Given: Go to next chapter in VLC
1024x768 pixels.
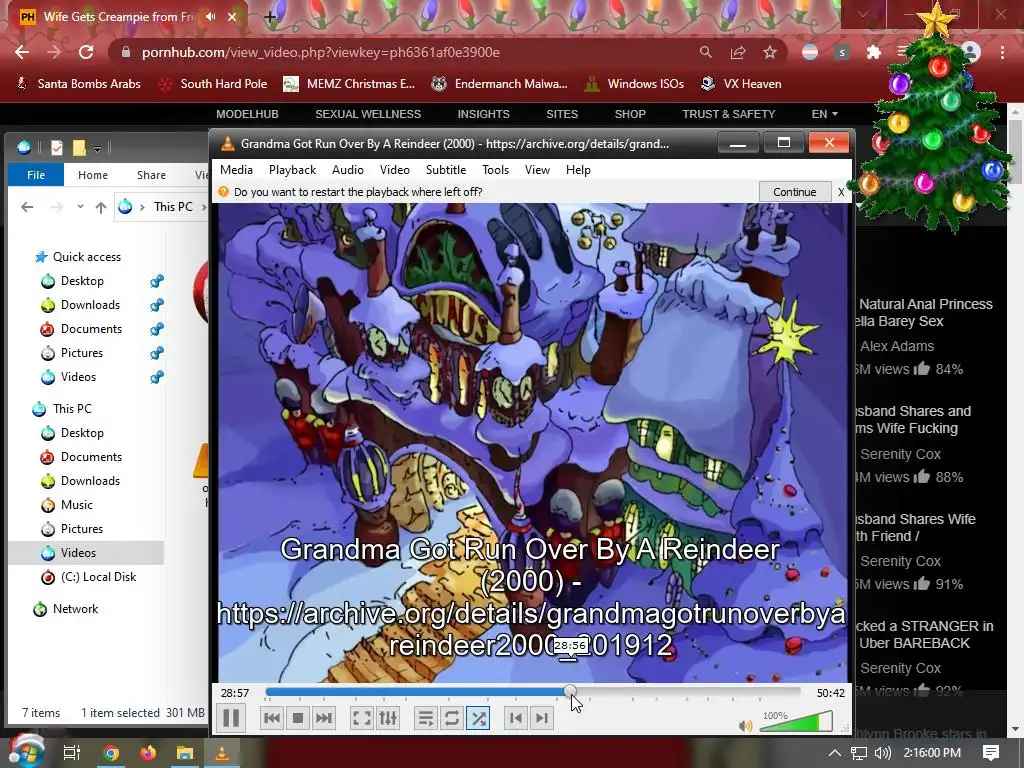Looking at the screenshot, I should click(541, 718).
